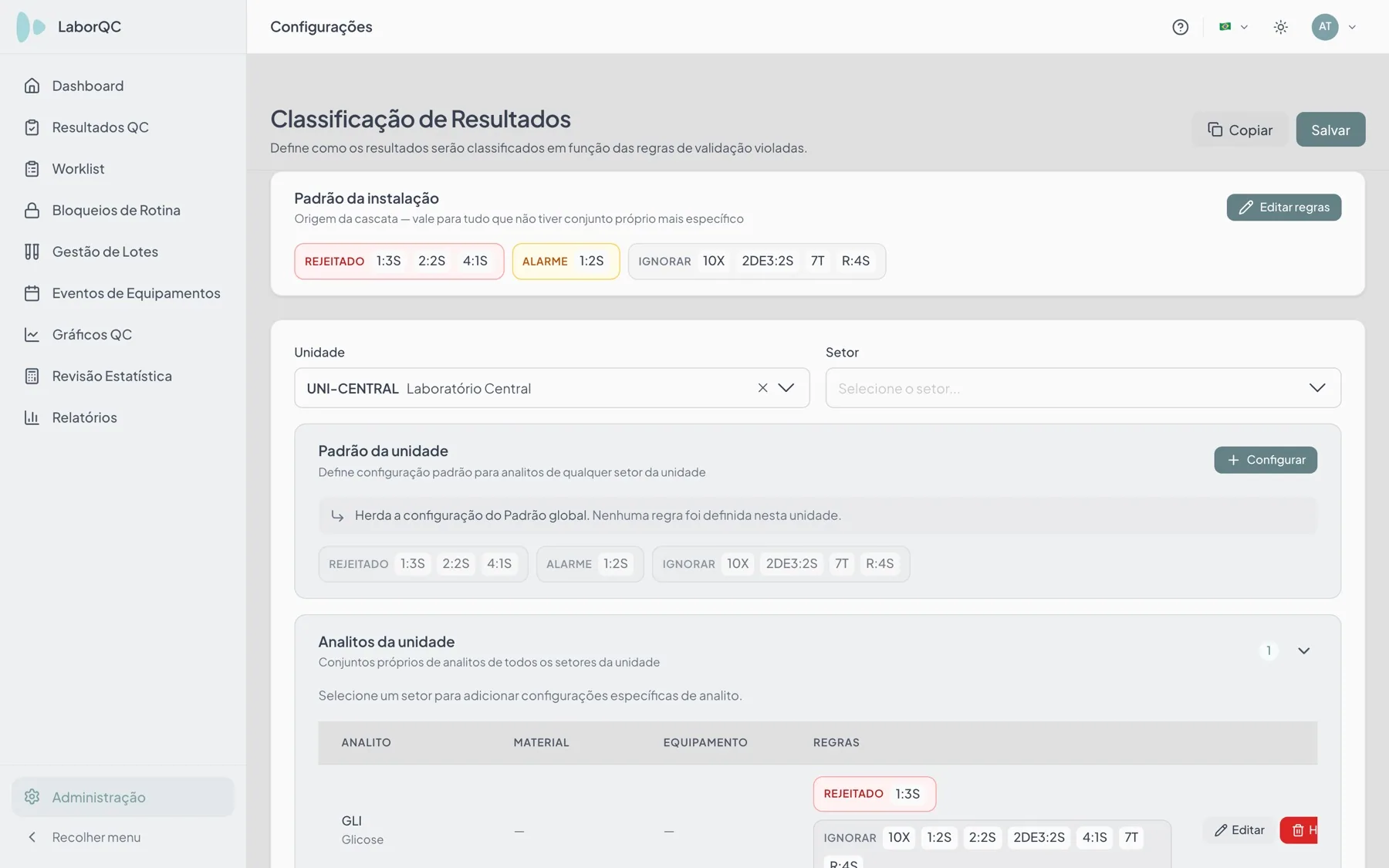Open Resultados QC page
This screenshot has width=1389, height=868.
(x=123, y=127)
